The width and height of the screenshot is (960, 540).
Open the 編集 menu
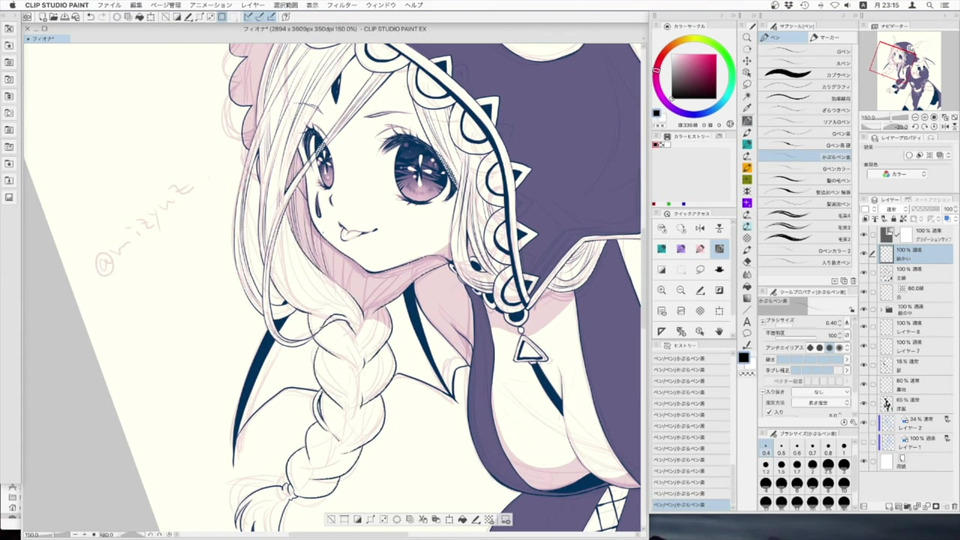136,5
